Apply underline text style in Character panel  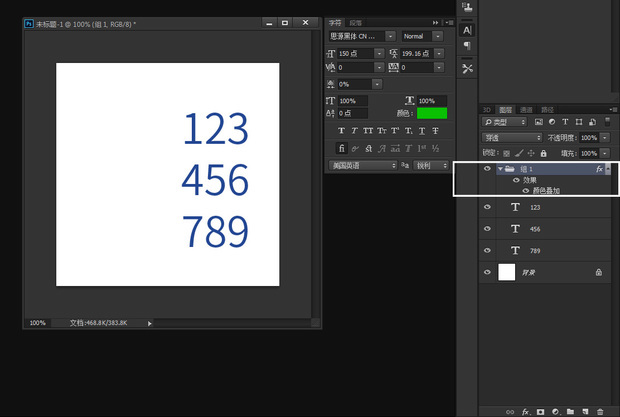[x=422, y=130]
